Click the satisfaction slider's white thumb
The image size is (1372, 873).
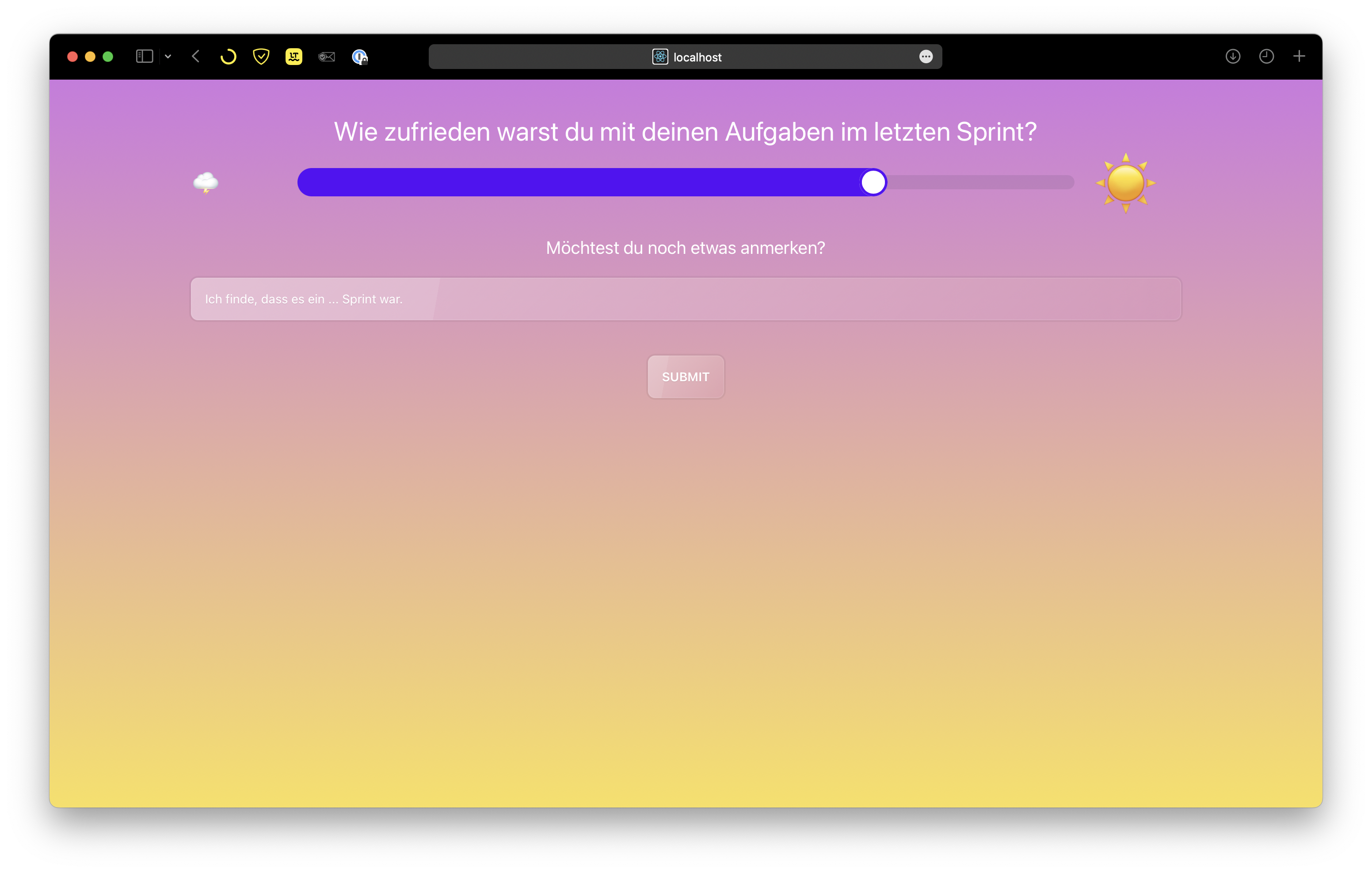tap(873, 183)
